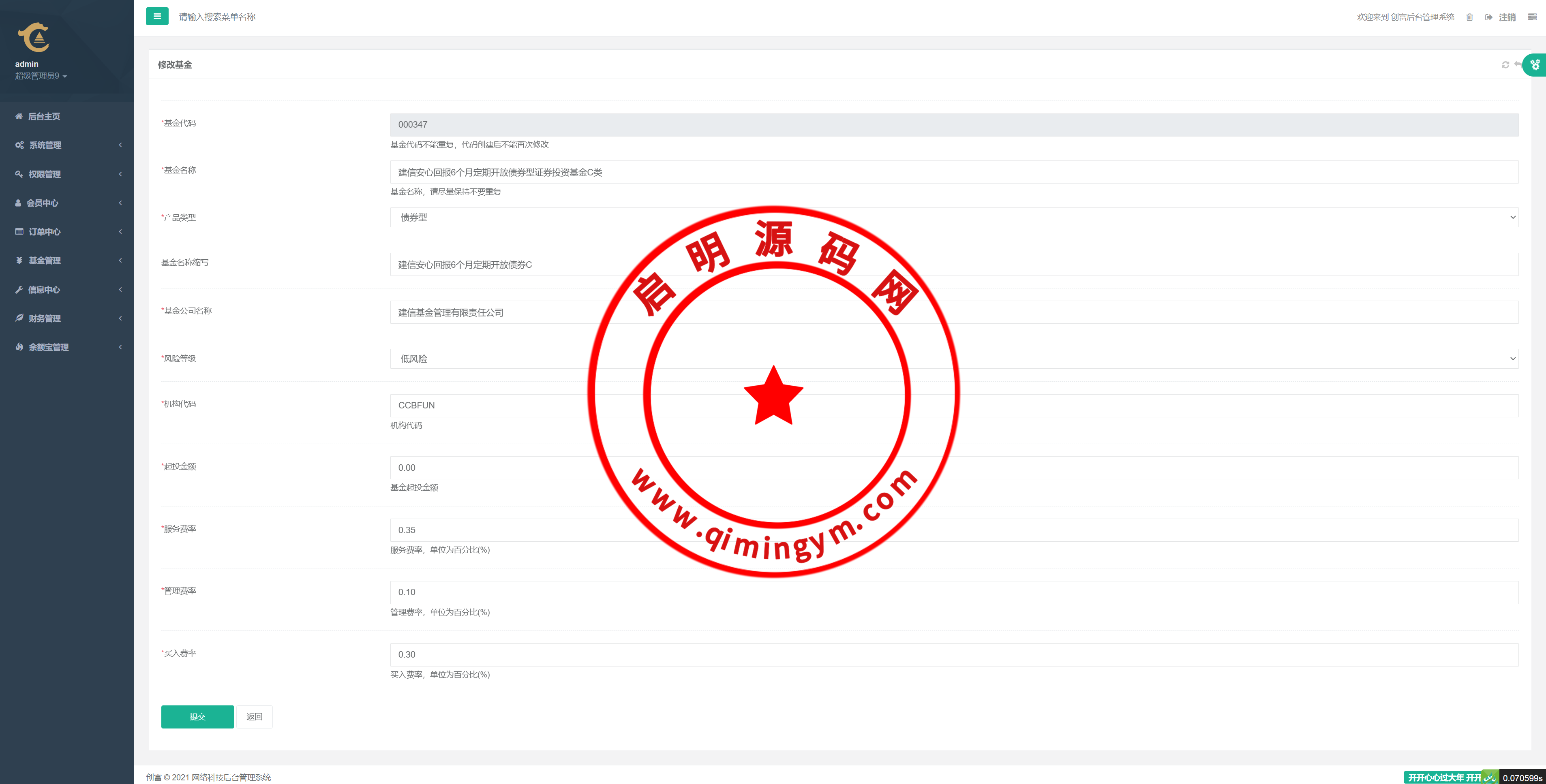Click the right-side tasks list icon
This screenshot has width=1546, height=784.
[1531, 17]
